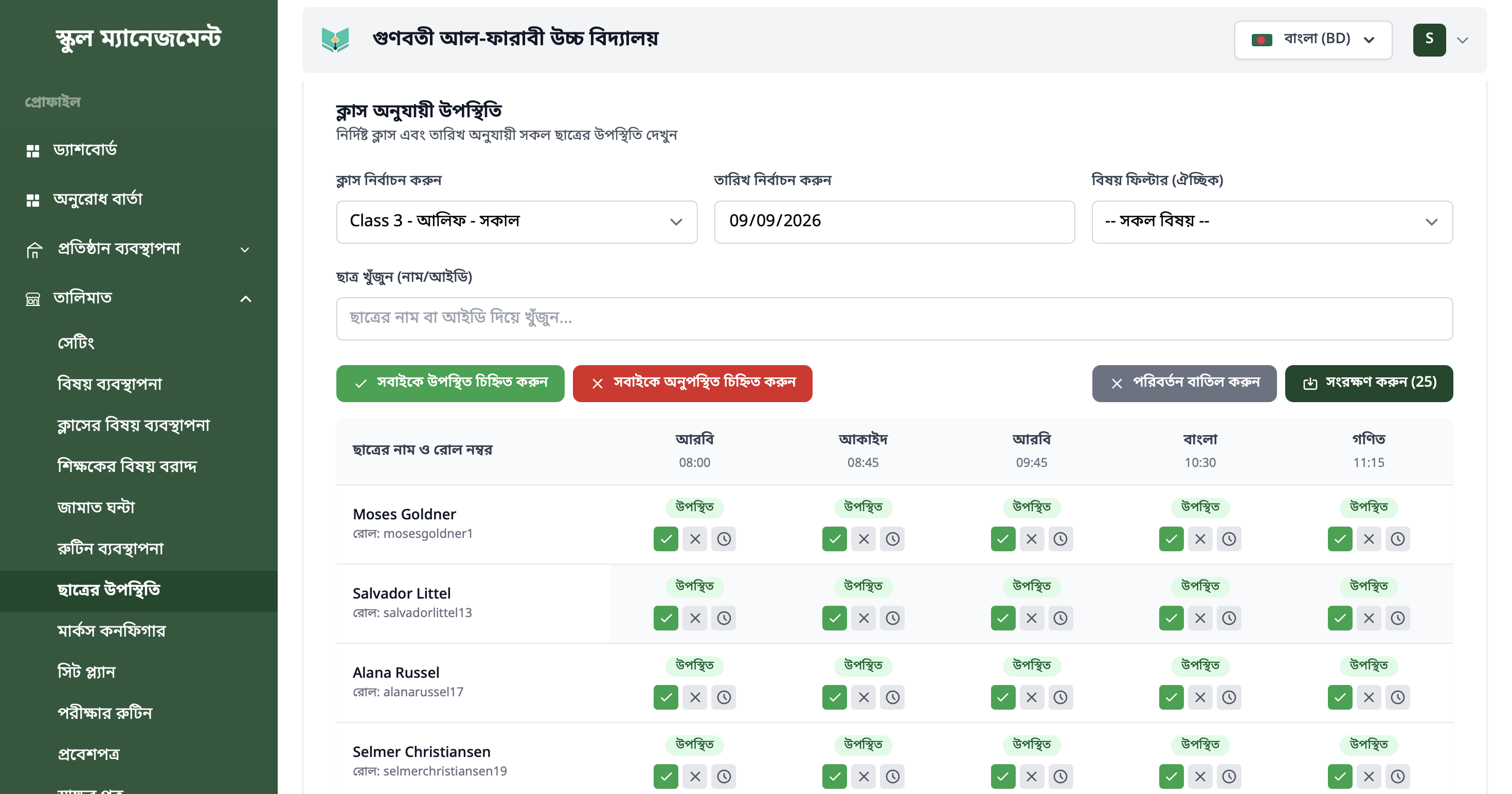The height and width of the screenshot is (794, 1512).
Task: Mark Salvador Littel present for গণিত 11:15
Action: [x=1339, y=618]
